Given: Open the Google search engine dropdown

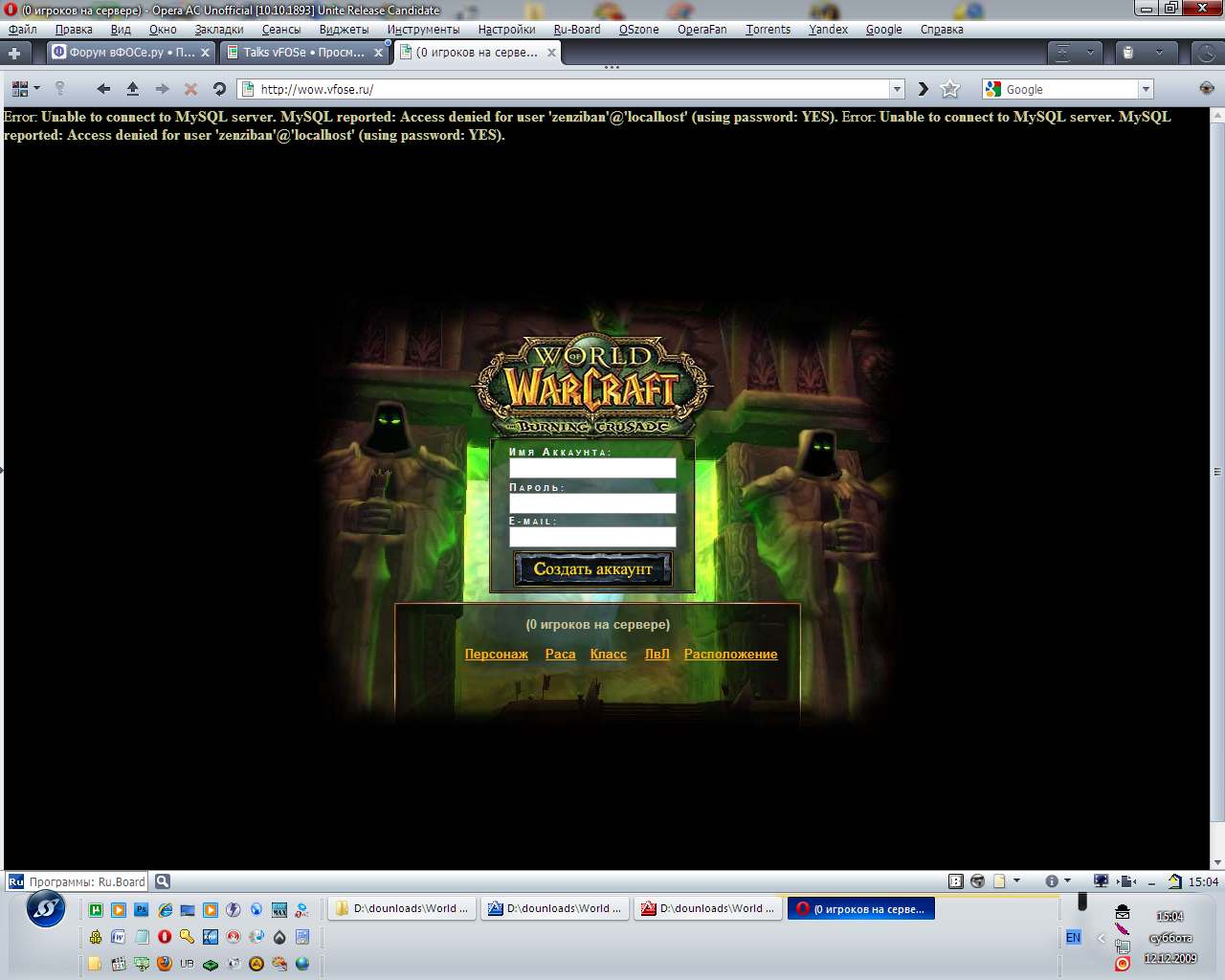Looking at the screenshot, I should [1146, 89].
